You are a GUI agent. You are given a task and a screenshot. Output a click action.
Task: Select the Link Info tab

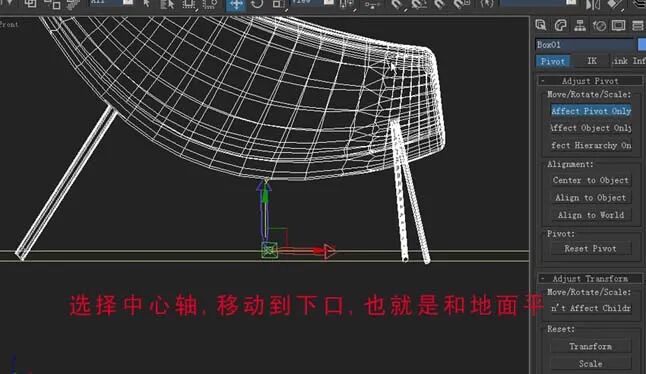pos(629,61)
